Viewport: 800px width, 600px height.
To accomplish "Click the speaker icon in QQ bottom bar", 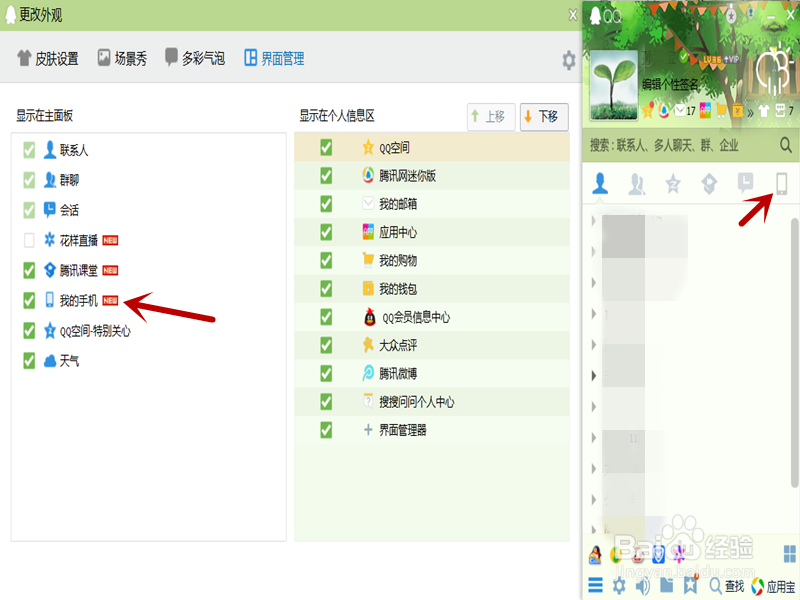I will [x=643, y=586].
